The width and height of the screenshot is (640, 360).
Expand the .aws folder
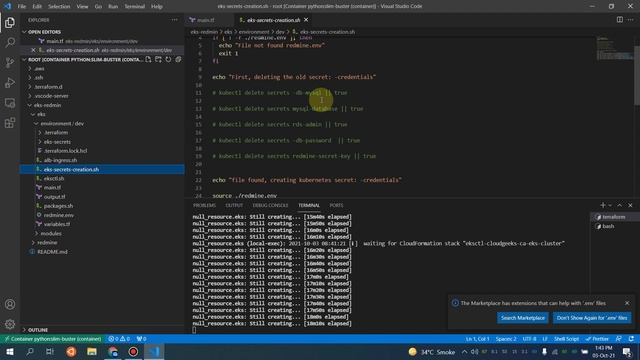point(39,69)
